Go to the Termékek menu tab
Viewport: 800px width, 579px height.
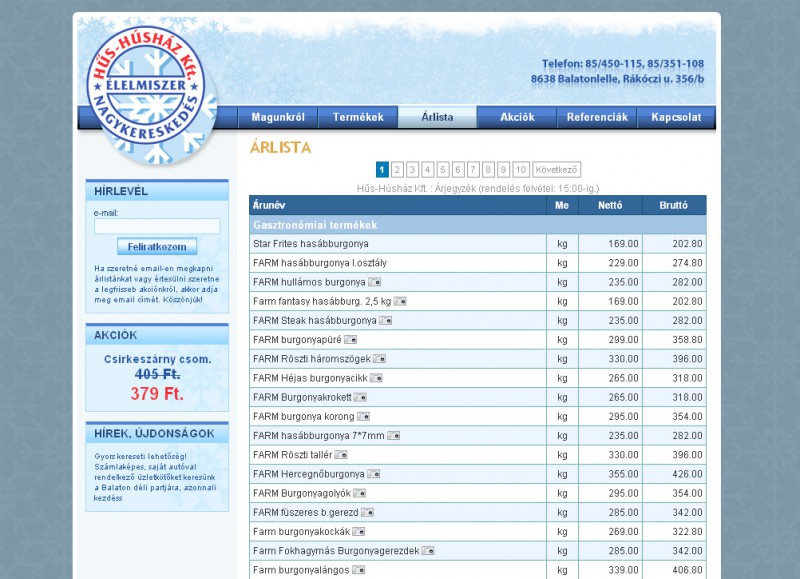tap(358, 117)
